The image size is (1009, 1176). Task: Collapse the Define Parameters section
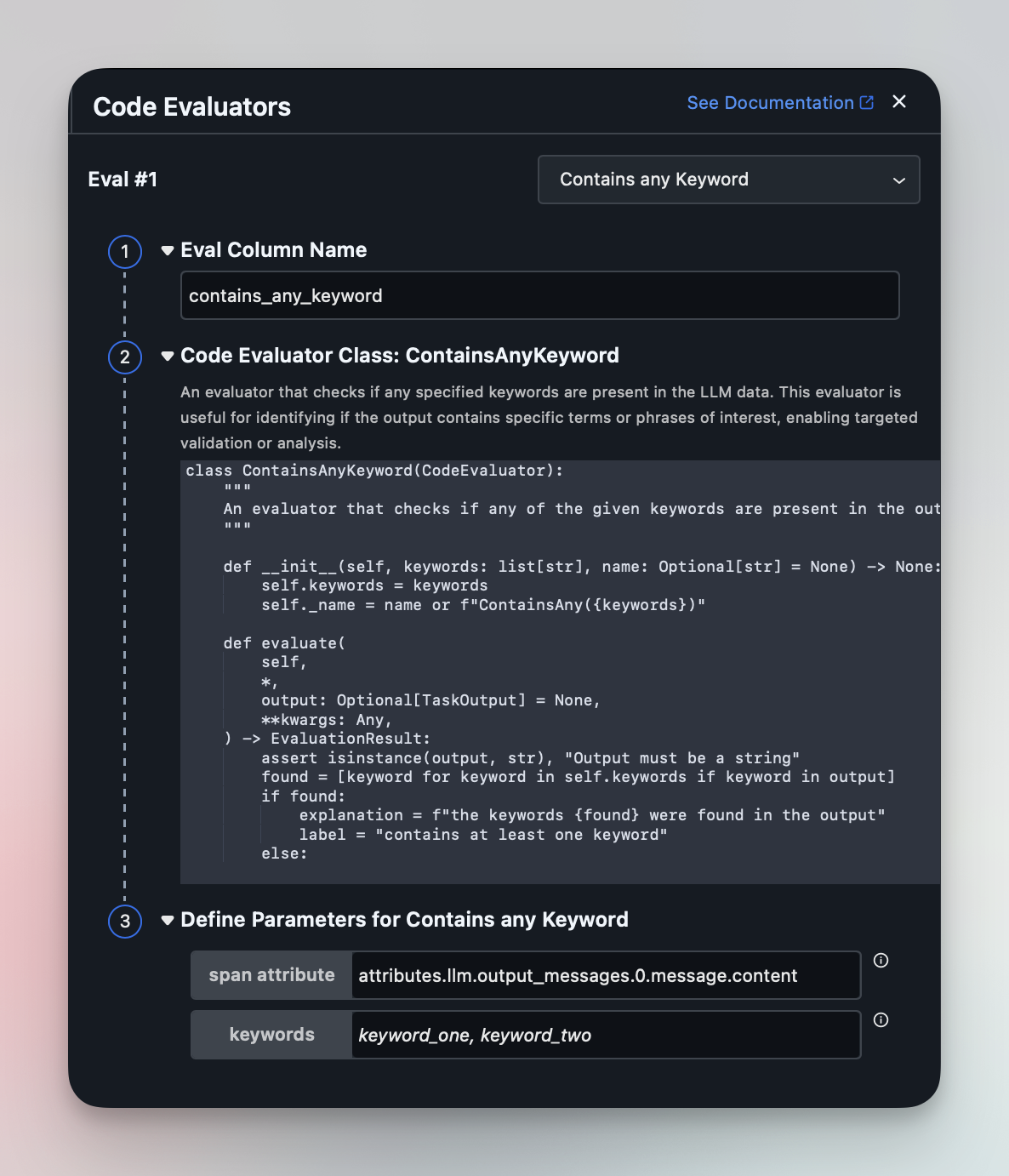click(x=168, y=920)
